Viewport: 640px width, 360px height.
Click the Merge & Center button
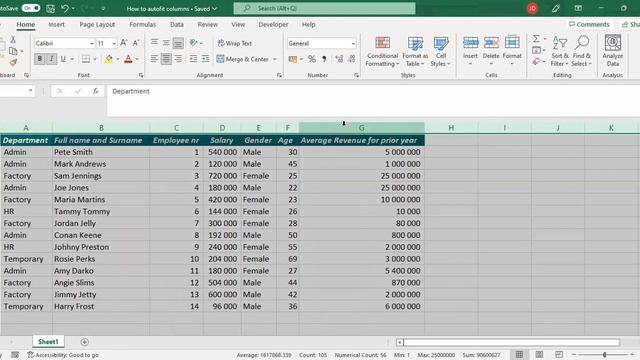pos(242,59)
